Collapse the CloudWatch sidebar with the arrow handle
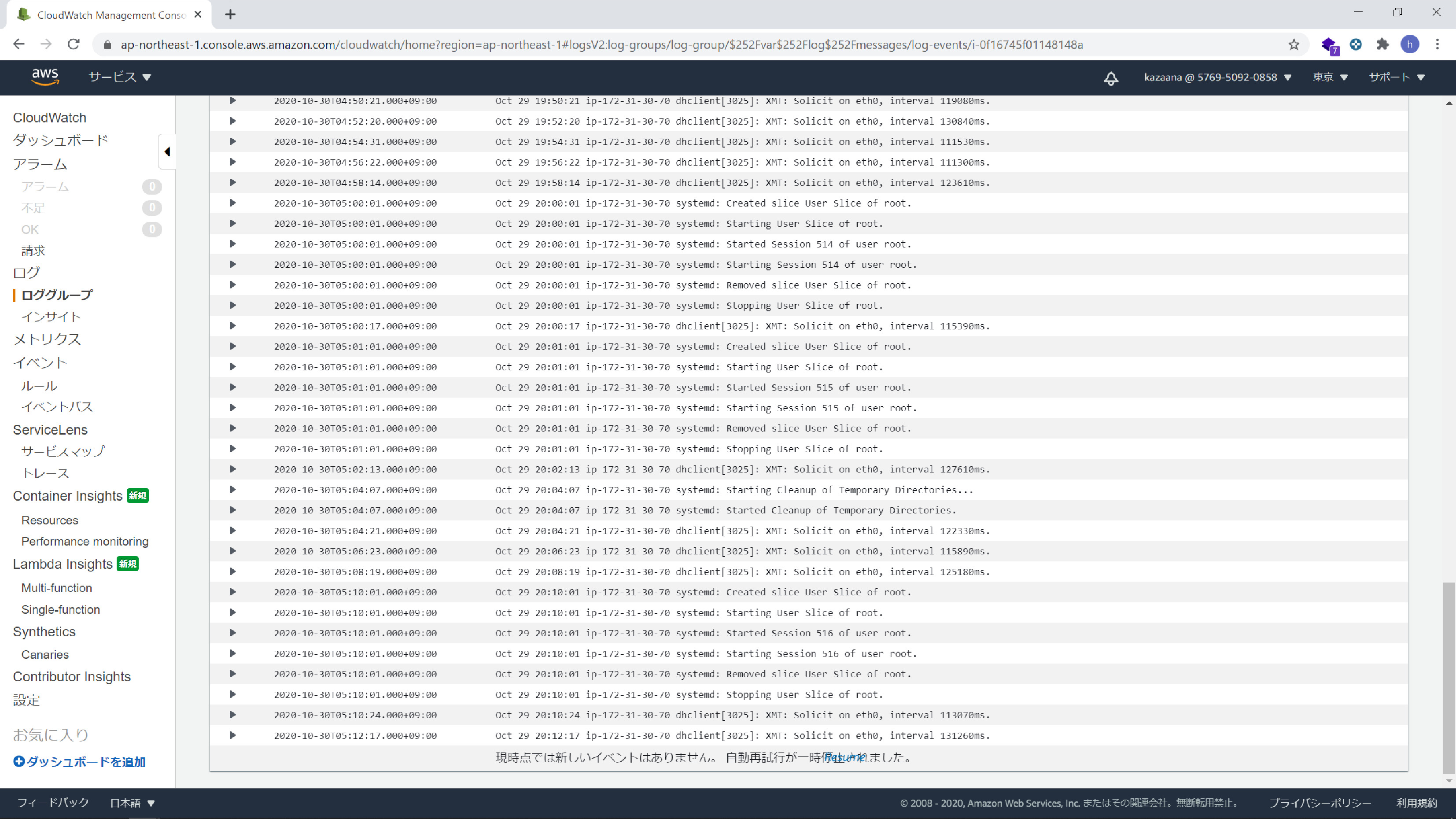This screenshot has width=1456, height=819. (x=167, y=151)
